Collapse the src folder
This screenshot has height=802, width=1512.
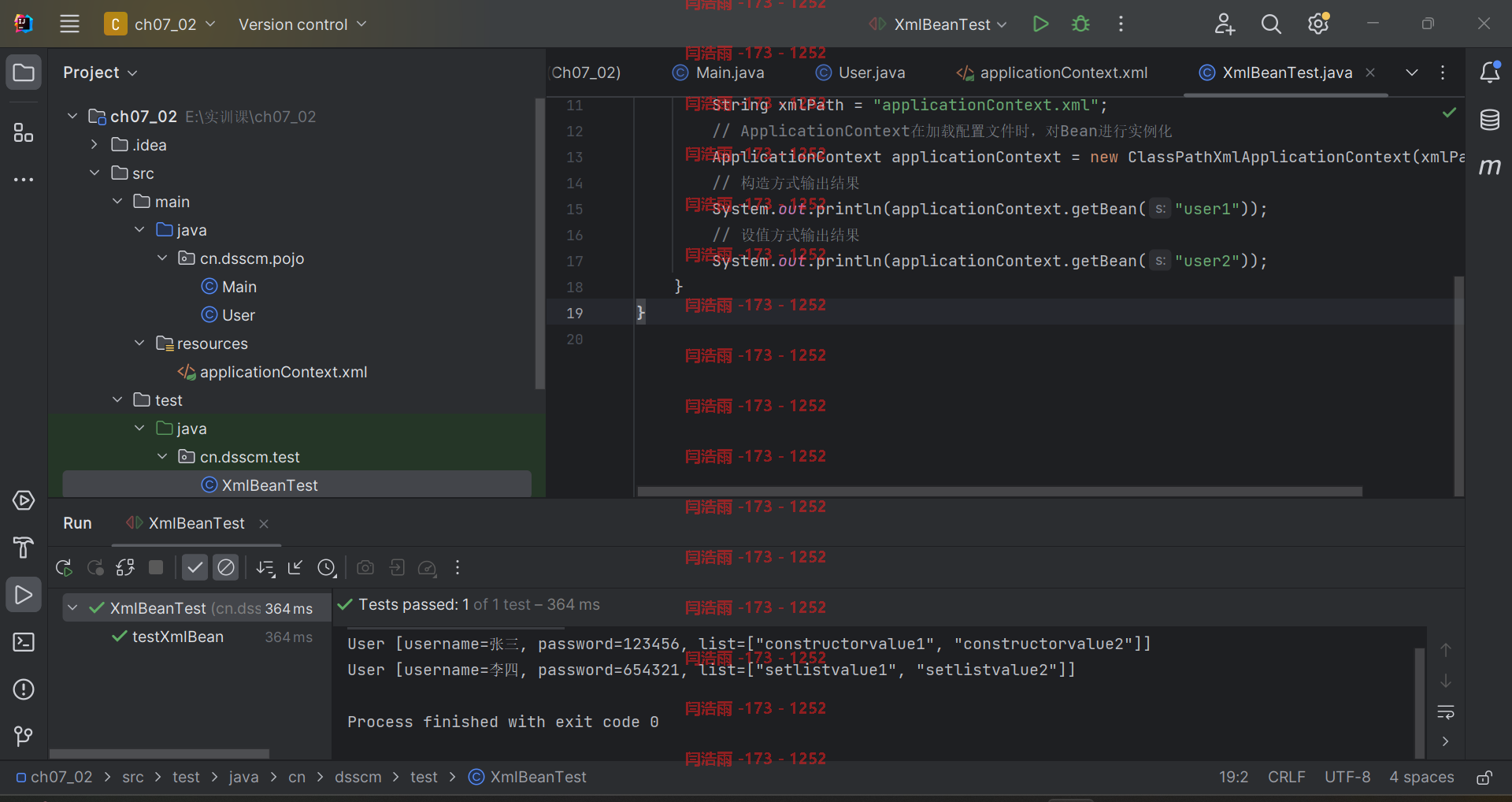coord(94,173)
